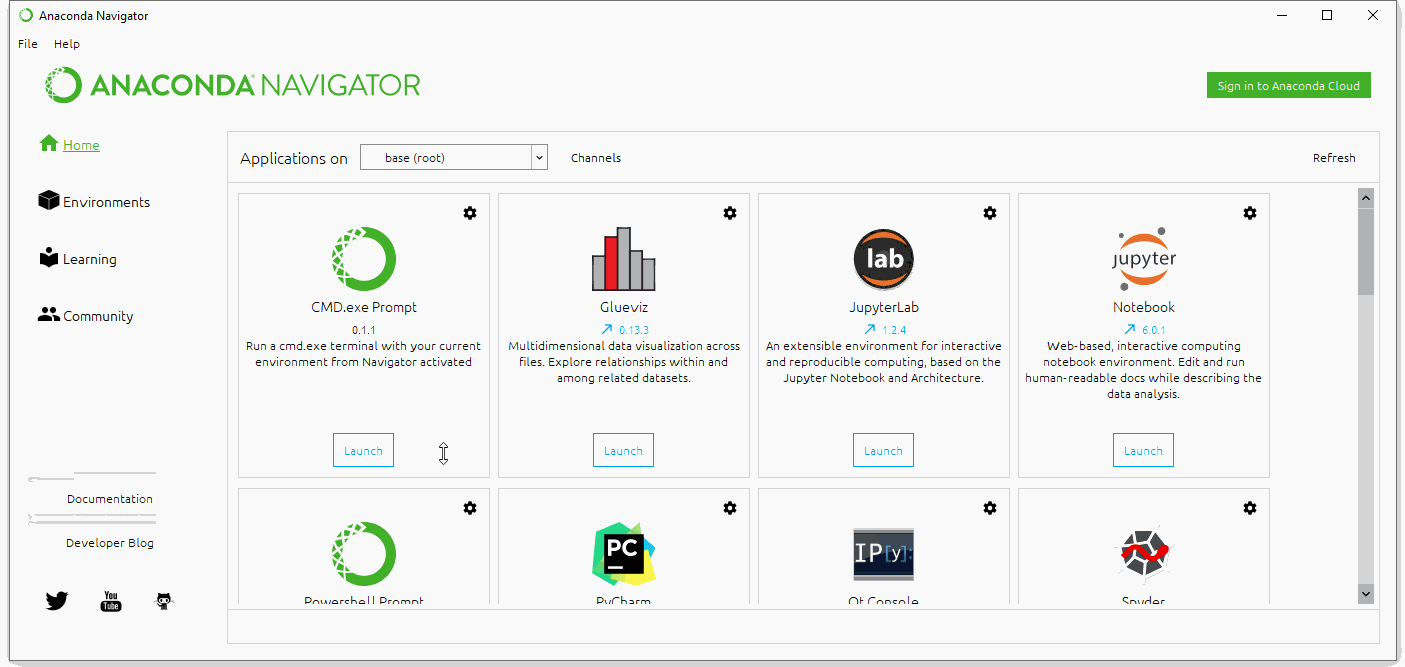Open the Documentation link

point(110,499)
